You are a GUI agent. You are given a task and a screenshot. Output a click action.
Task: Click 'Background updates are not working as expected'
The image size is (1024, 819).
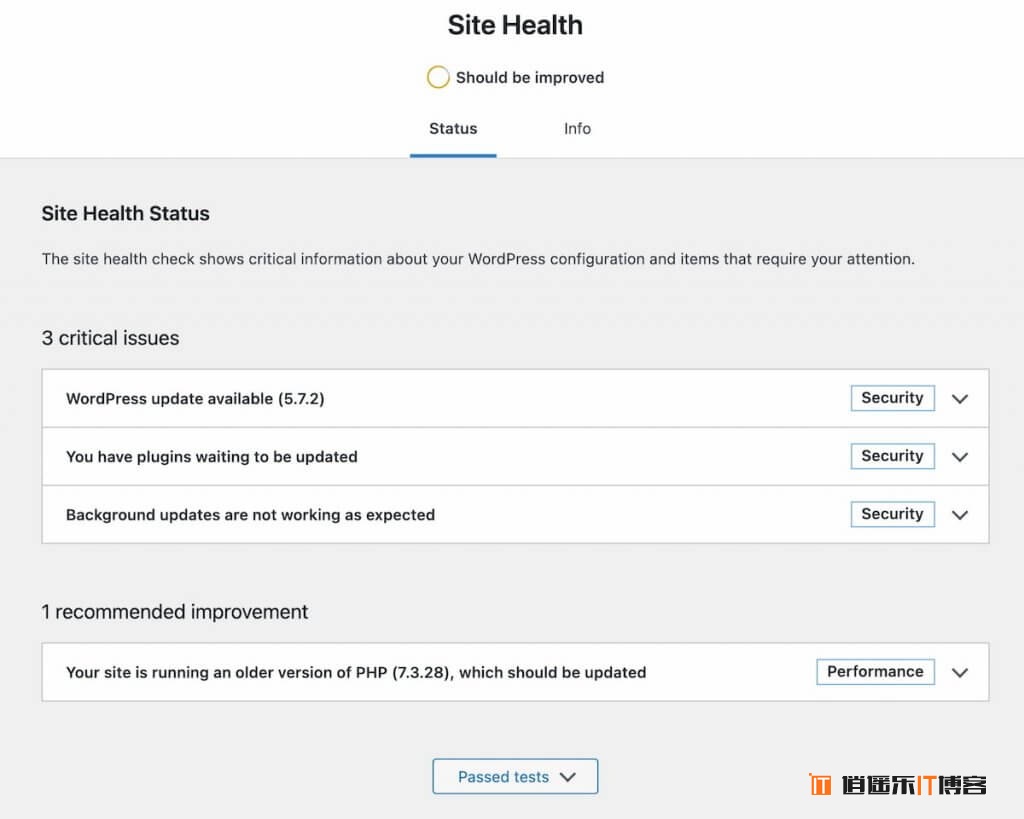tap(250, 515)
